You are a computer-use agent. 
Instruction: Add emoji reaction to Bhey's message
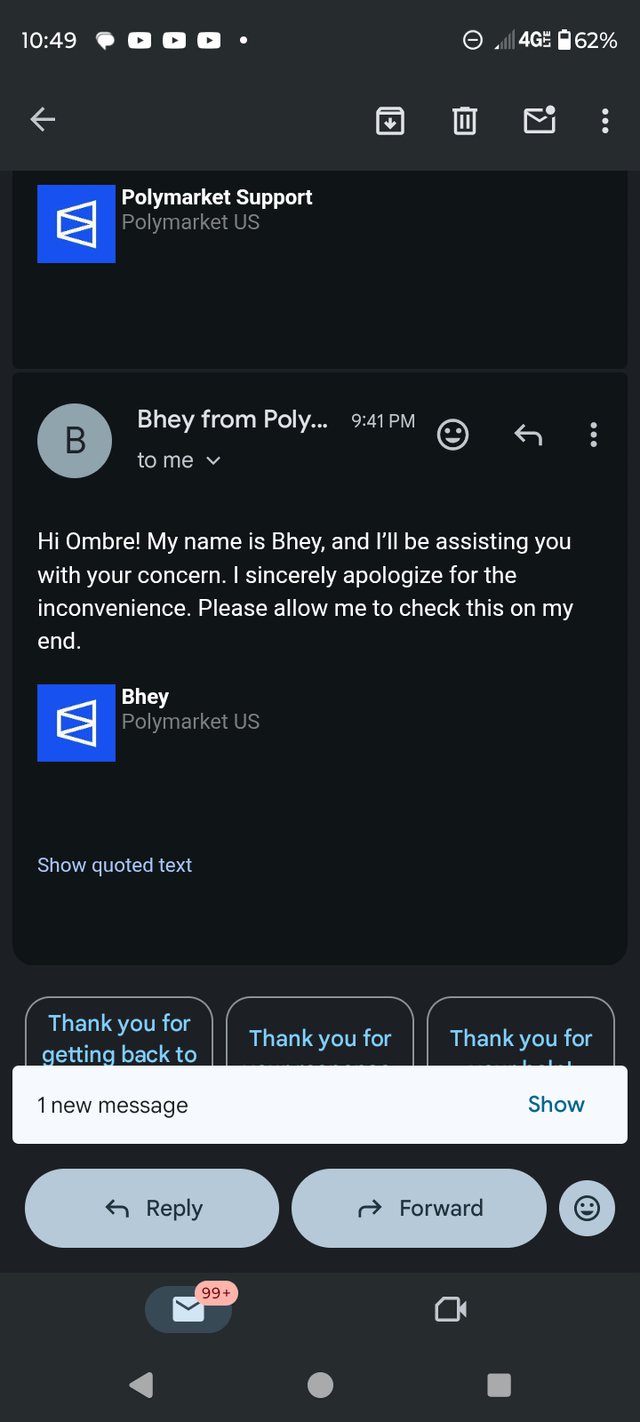453,434
